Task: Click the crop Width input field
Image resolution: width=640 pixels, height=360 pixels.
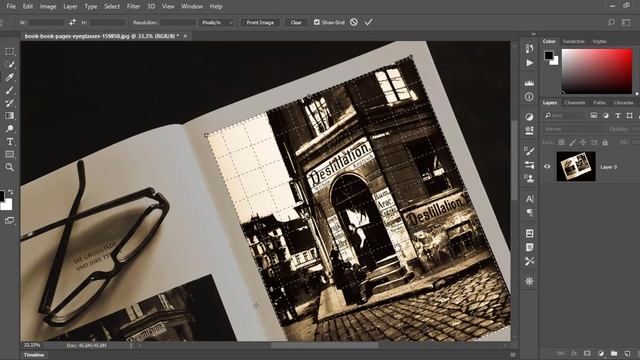Action: (47, 22)
